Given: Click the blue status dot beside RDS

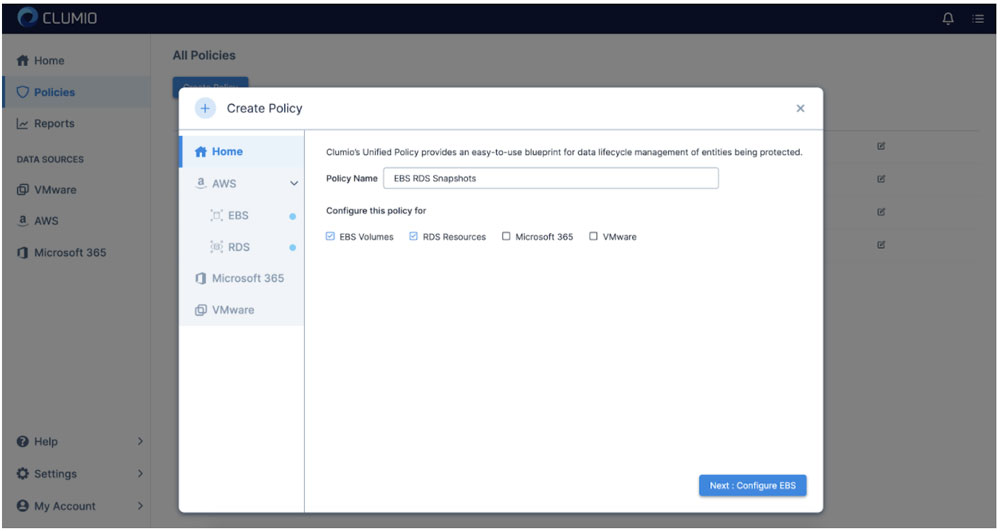Looking at the screenshot, I should 293,247.
